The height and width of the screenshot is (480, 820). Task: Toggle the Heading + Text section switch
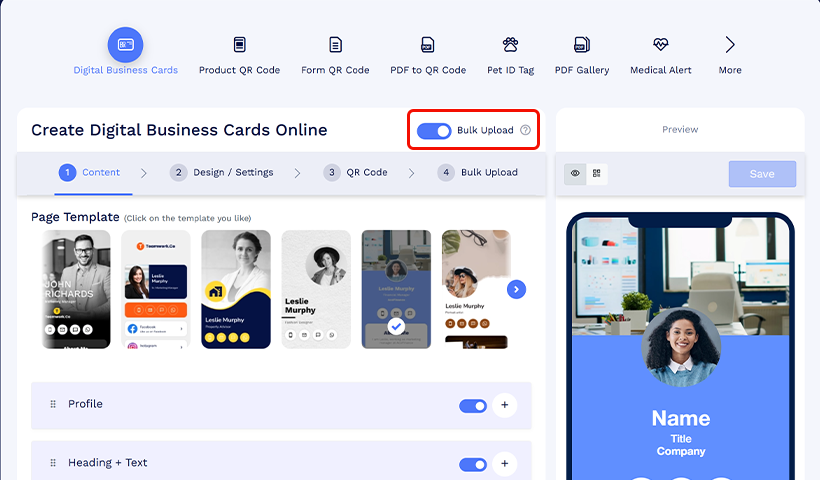click(x=473, y=464)
